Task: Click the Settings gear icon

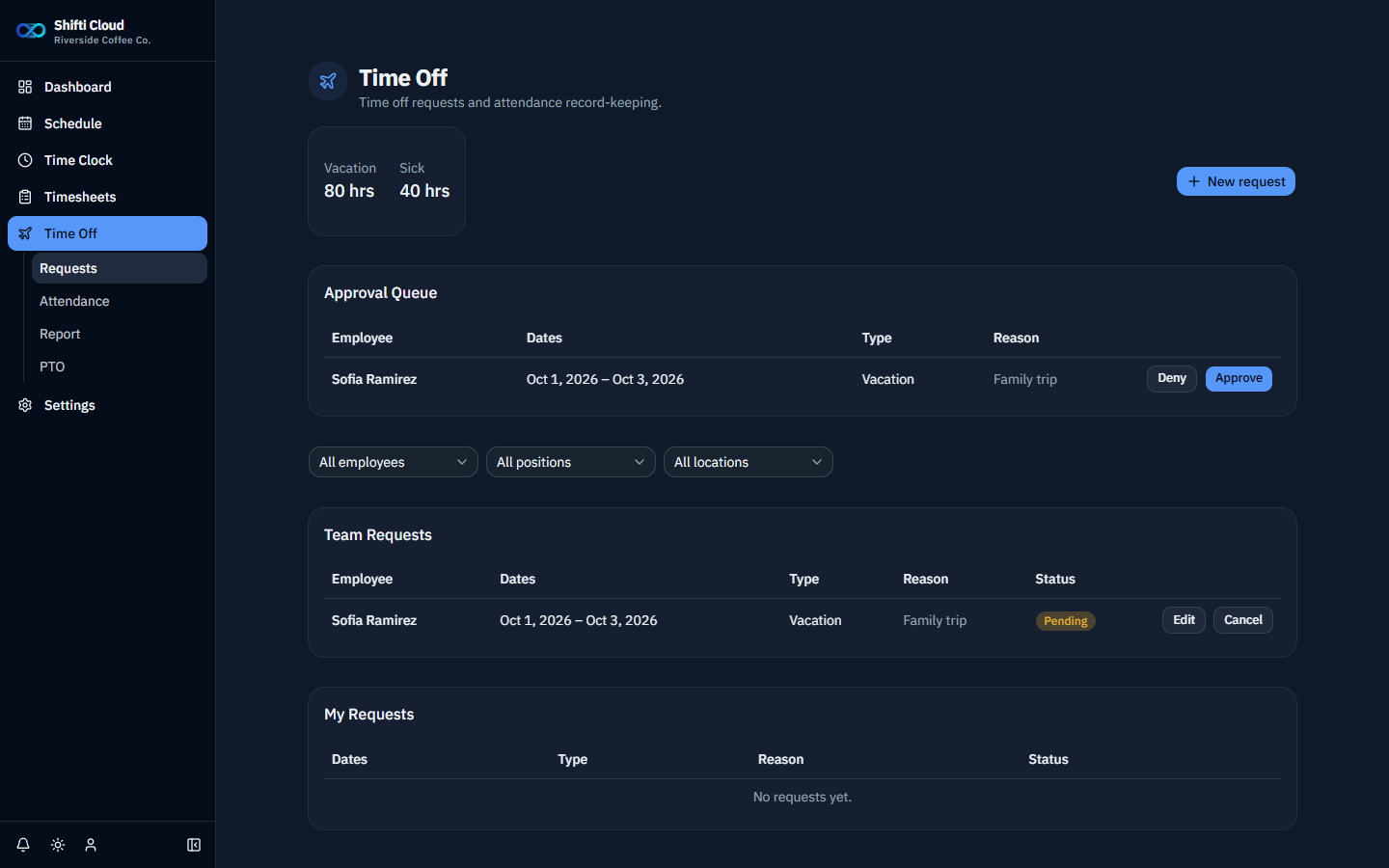Action: pos(25,405)
